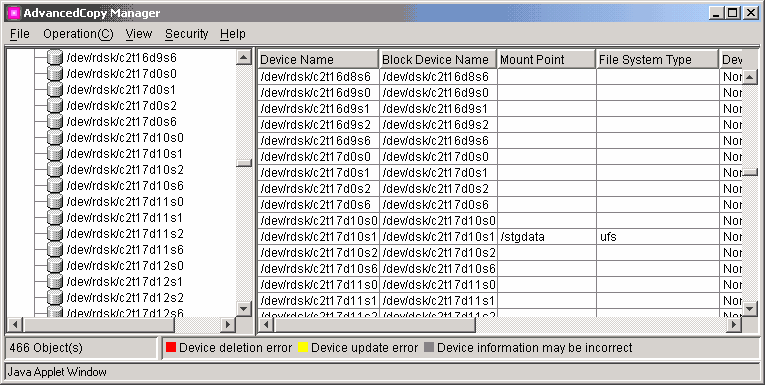Click disk icon for /dev/rdsk/c2t17d12s0 in tree
This screenshot has height=385, width=765.
tap(55, 266)
